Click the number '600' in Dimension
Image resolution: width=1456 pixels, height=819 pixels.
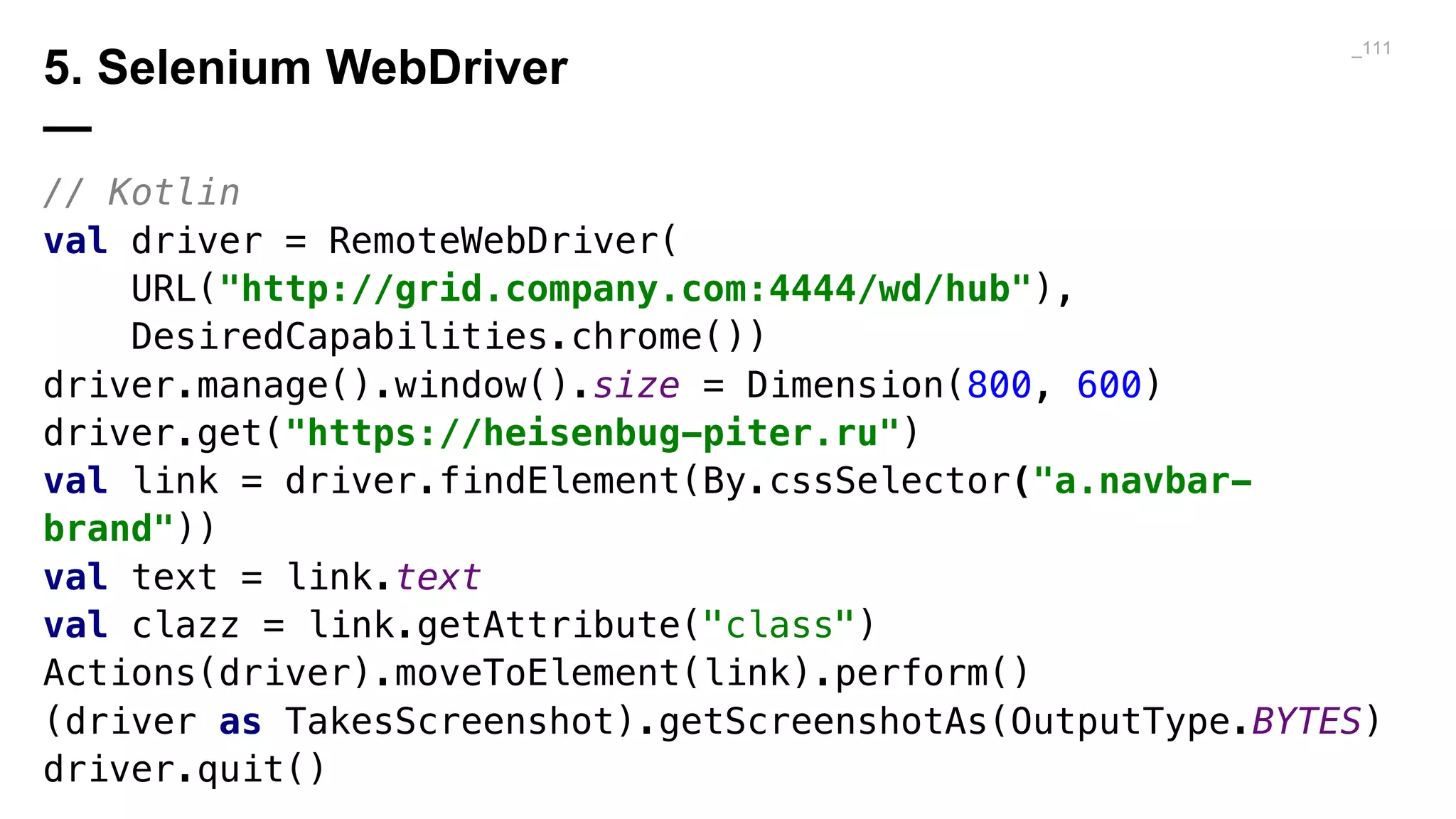[x=1108, y=385]
